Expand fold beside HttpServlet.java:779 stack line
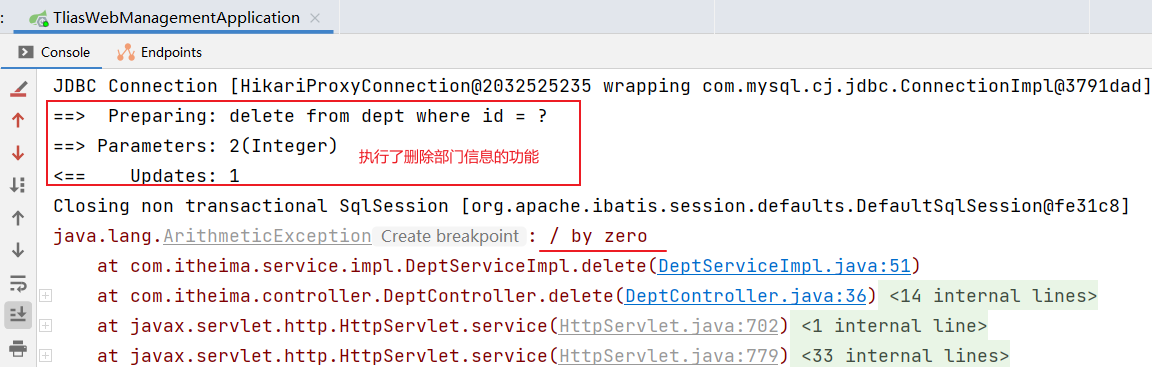This screenshot has height=367, width=1152. pos(45,355)
